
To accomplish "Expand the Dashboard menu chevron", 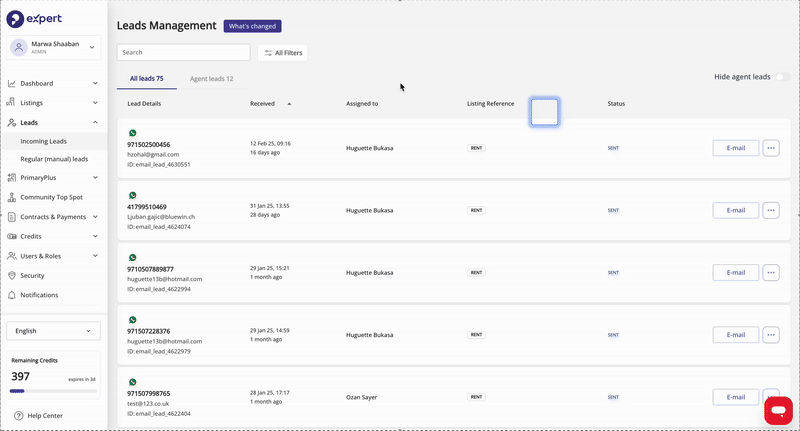I will pyautogui.click(x=95, y=83).
